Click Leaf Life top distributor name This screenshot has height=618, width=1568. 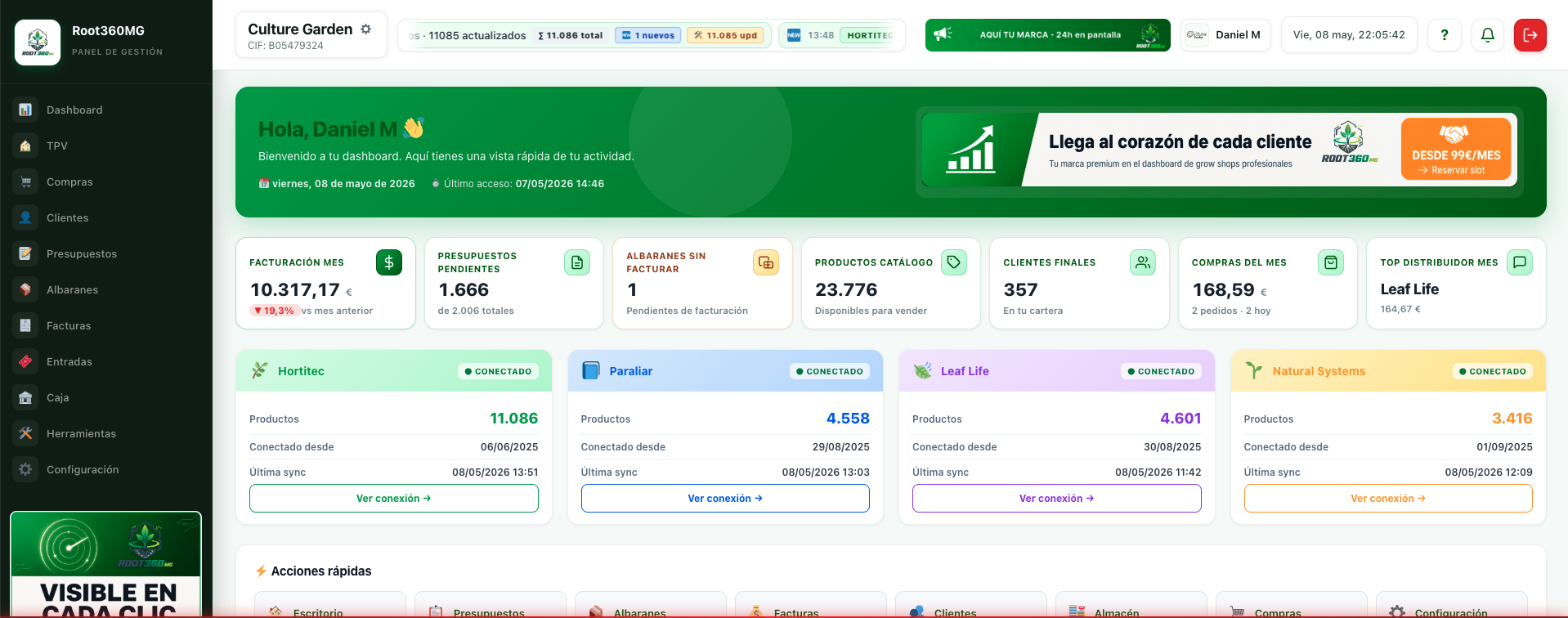tap(1409, 289)
